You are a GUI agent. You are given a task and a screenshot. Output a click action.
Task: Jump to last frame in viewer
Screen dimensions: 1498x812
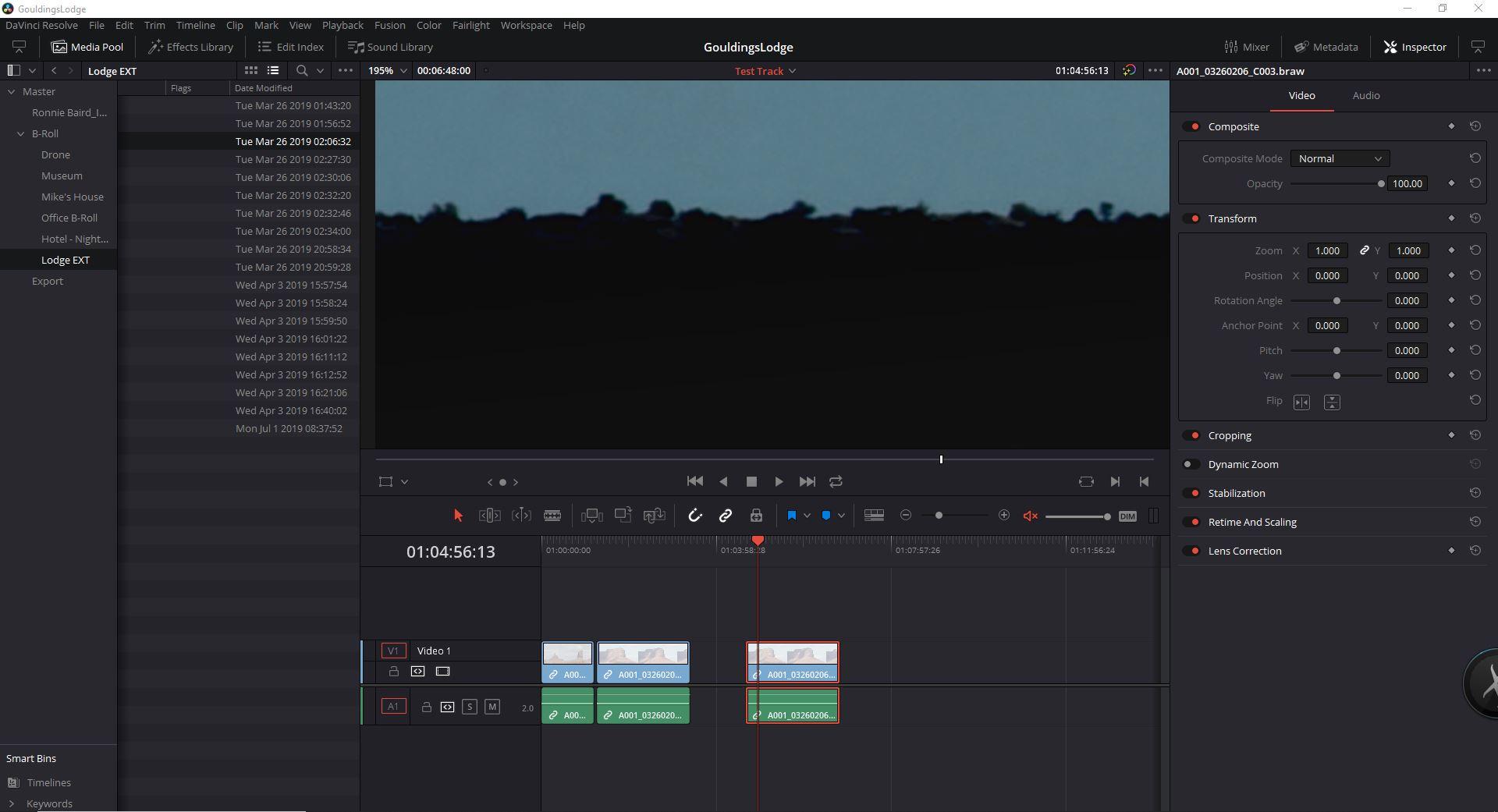coord(808,481)
